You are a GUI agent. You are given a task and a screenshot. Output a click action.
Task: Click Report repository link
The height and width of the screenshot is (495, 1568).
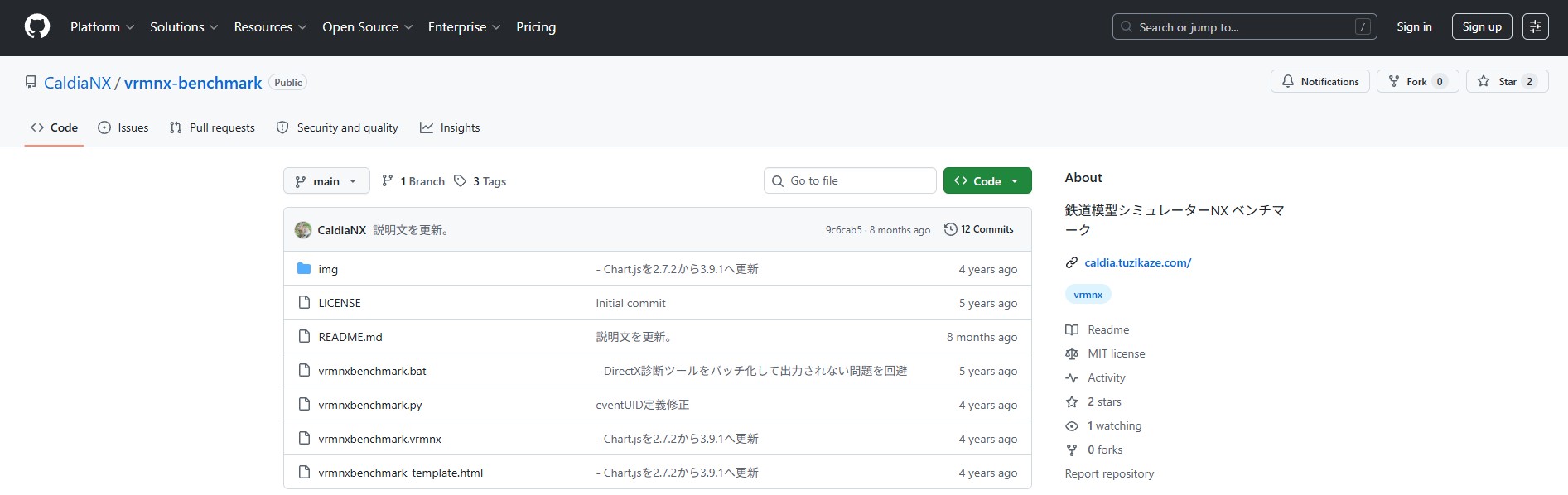pos(1109,473)
